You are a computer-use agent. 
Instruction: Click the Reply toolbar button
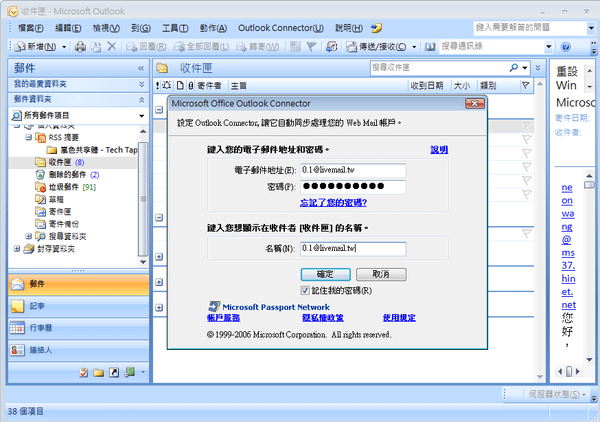(147, 47)
